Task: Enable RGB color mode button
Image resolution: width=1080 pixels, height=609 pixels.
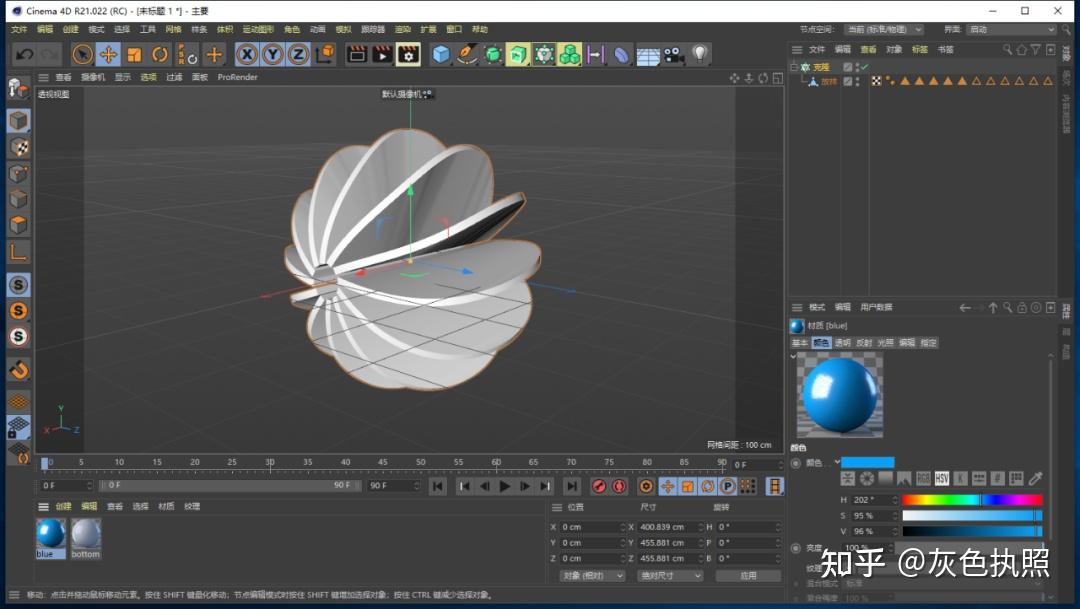Action: click(x=923, y=478)
